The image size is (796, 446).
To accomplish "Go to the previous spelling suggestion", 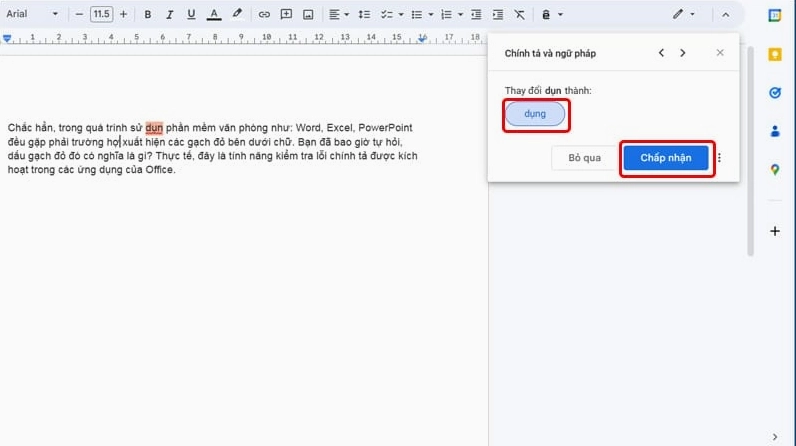I will tap(661, 53).
